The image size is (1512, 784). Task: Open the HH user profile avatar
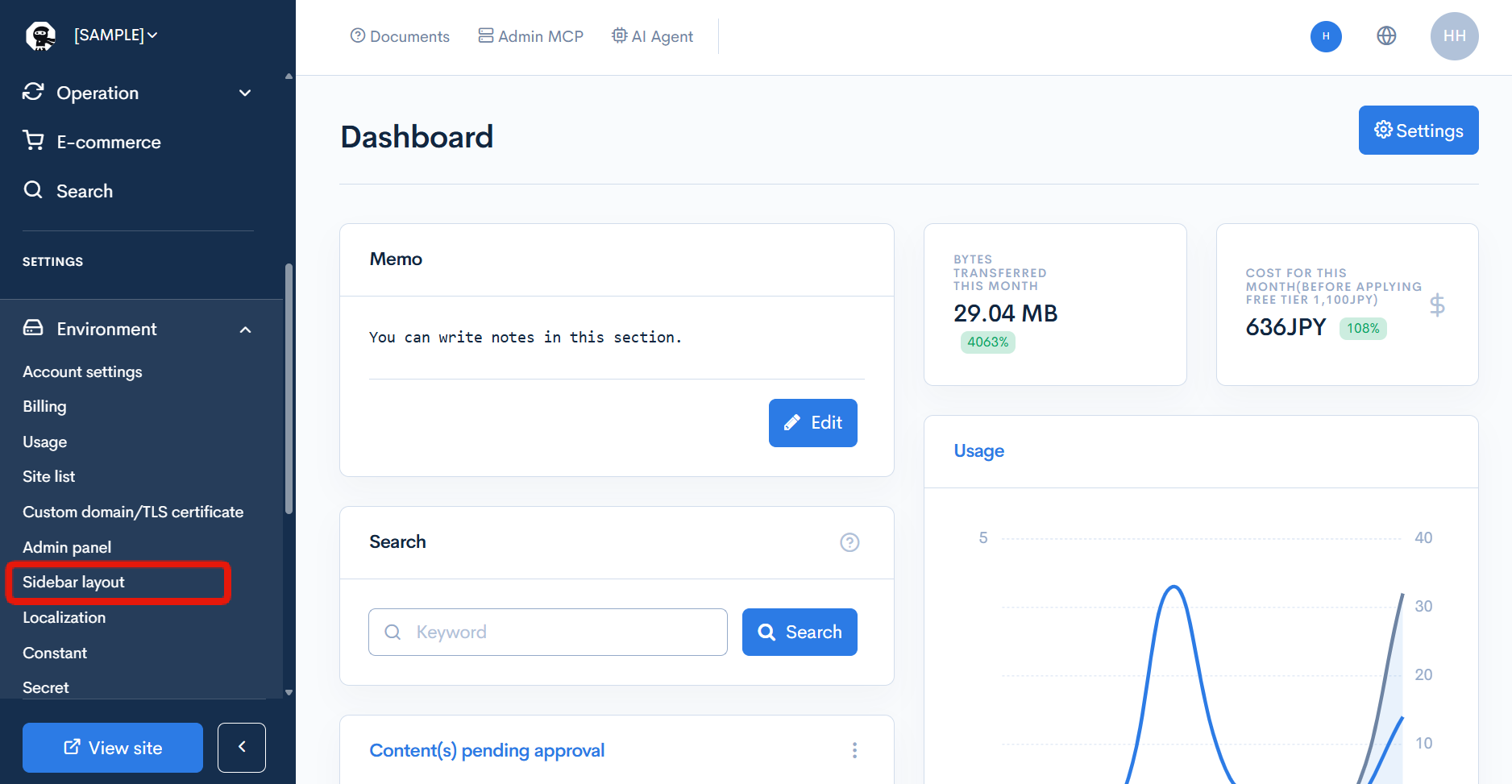click(x=1454, y=36)
